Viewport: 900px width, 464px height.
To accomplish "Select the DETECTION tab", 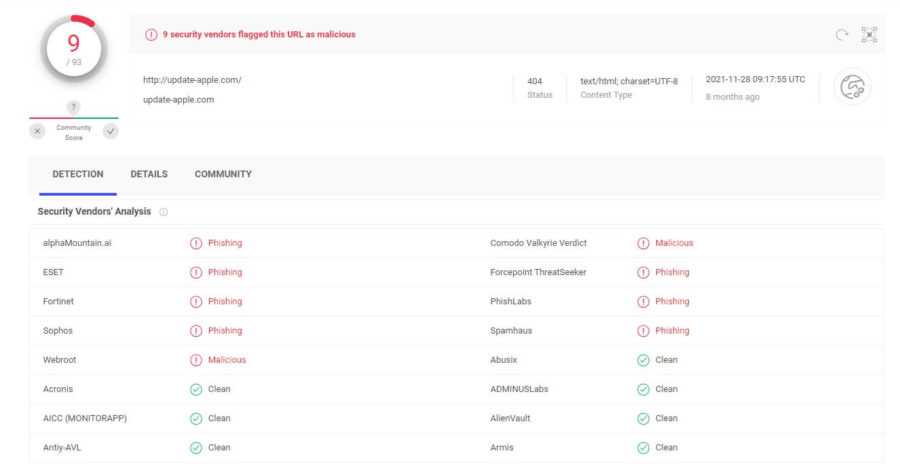I will click(77, 174).
